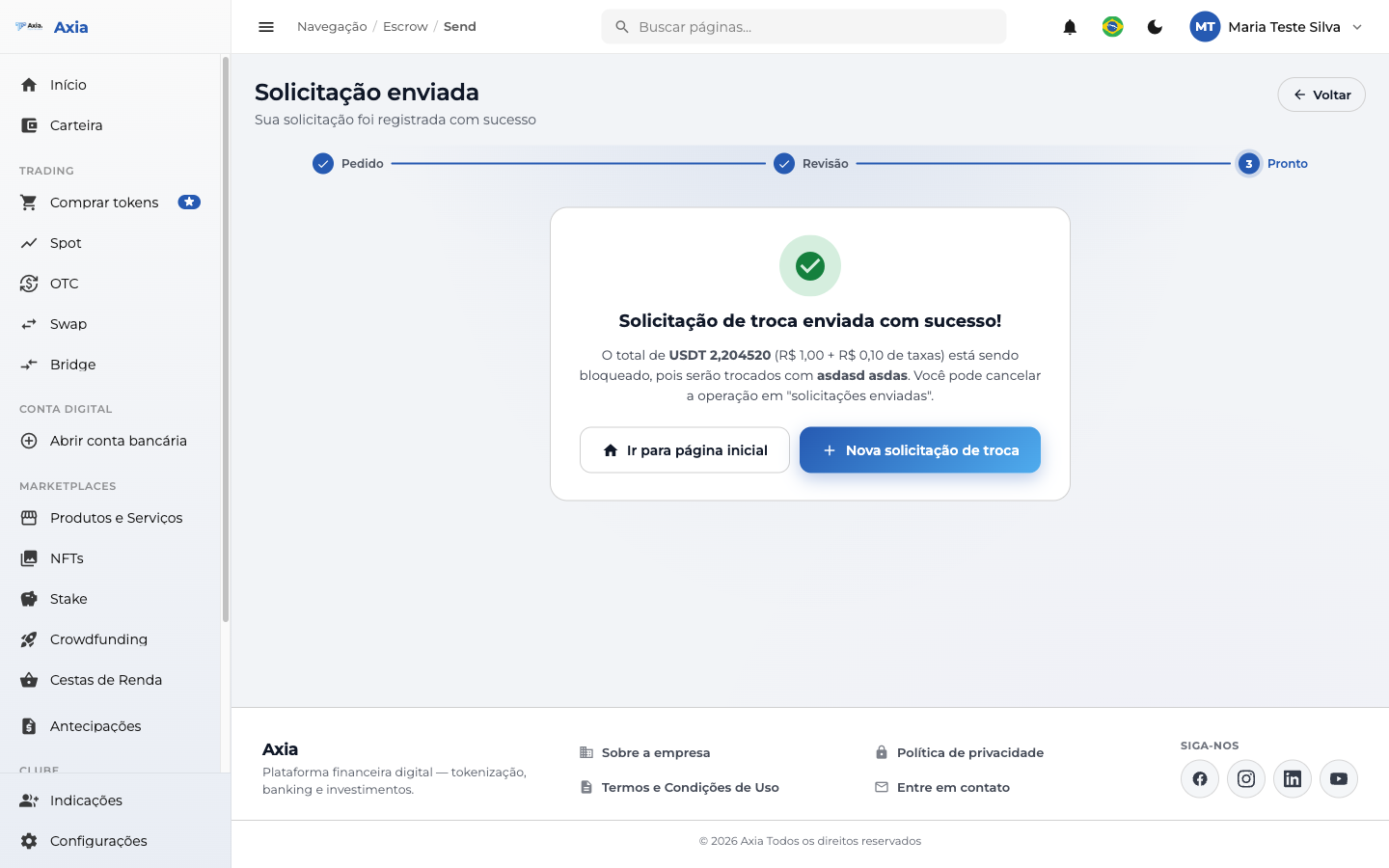Click the Bridge icon in sidebar
Screen dimensions: 1389x868
[29, 365]
